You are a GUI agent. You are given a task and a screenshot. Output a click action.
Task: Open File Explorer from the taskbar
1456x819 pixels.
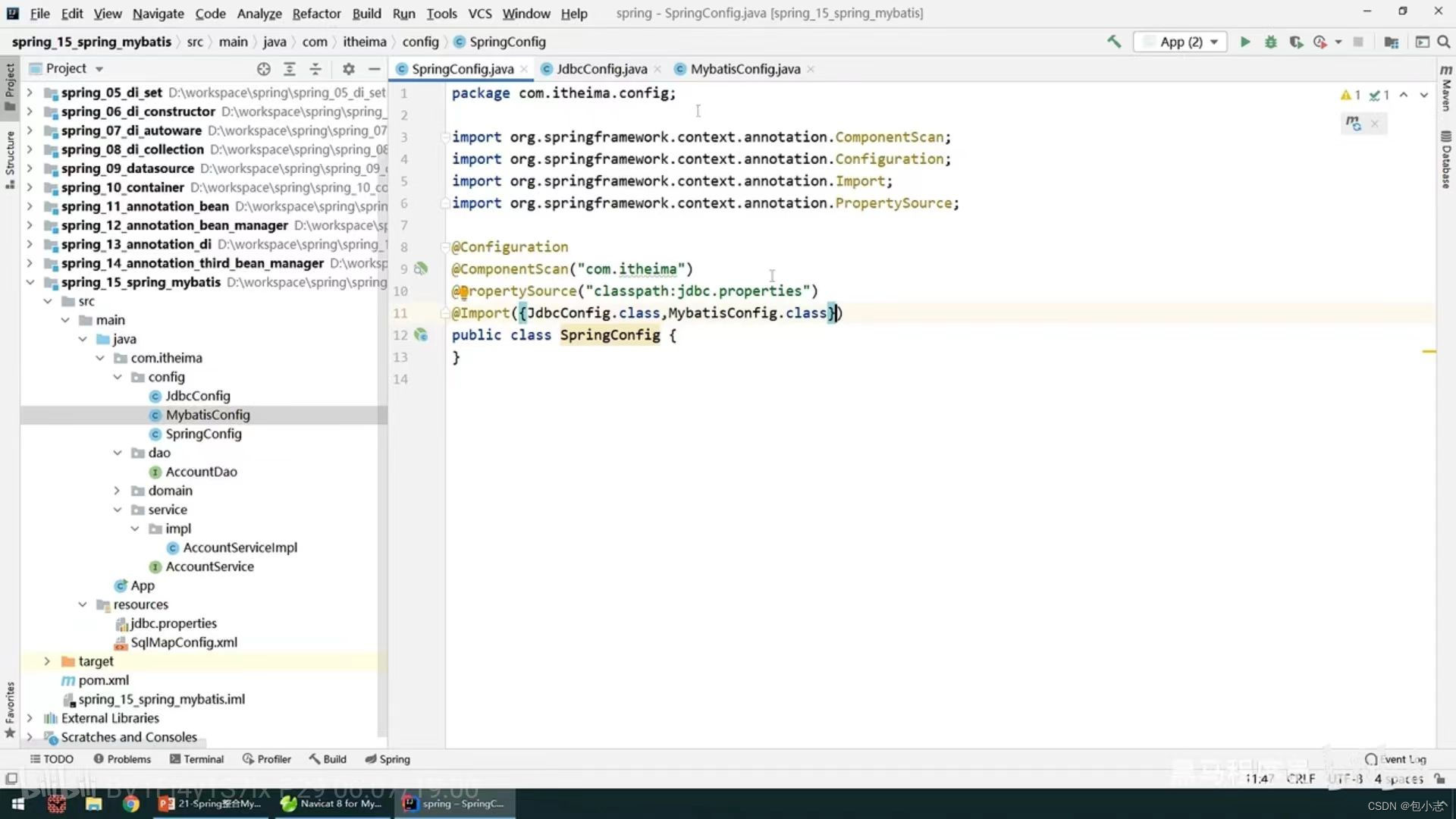click(x=93, y=804)
